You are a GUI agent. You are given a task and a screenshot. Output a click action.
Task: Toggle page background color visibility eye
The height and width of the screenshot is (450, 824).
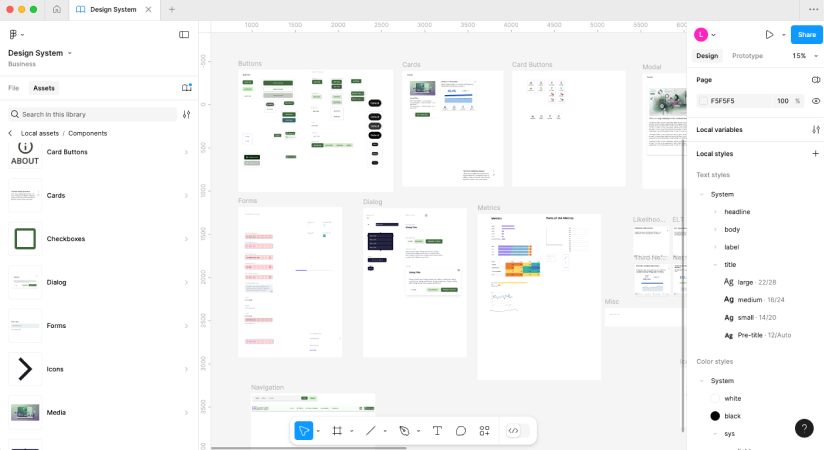pos(816,101)
